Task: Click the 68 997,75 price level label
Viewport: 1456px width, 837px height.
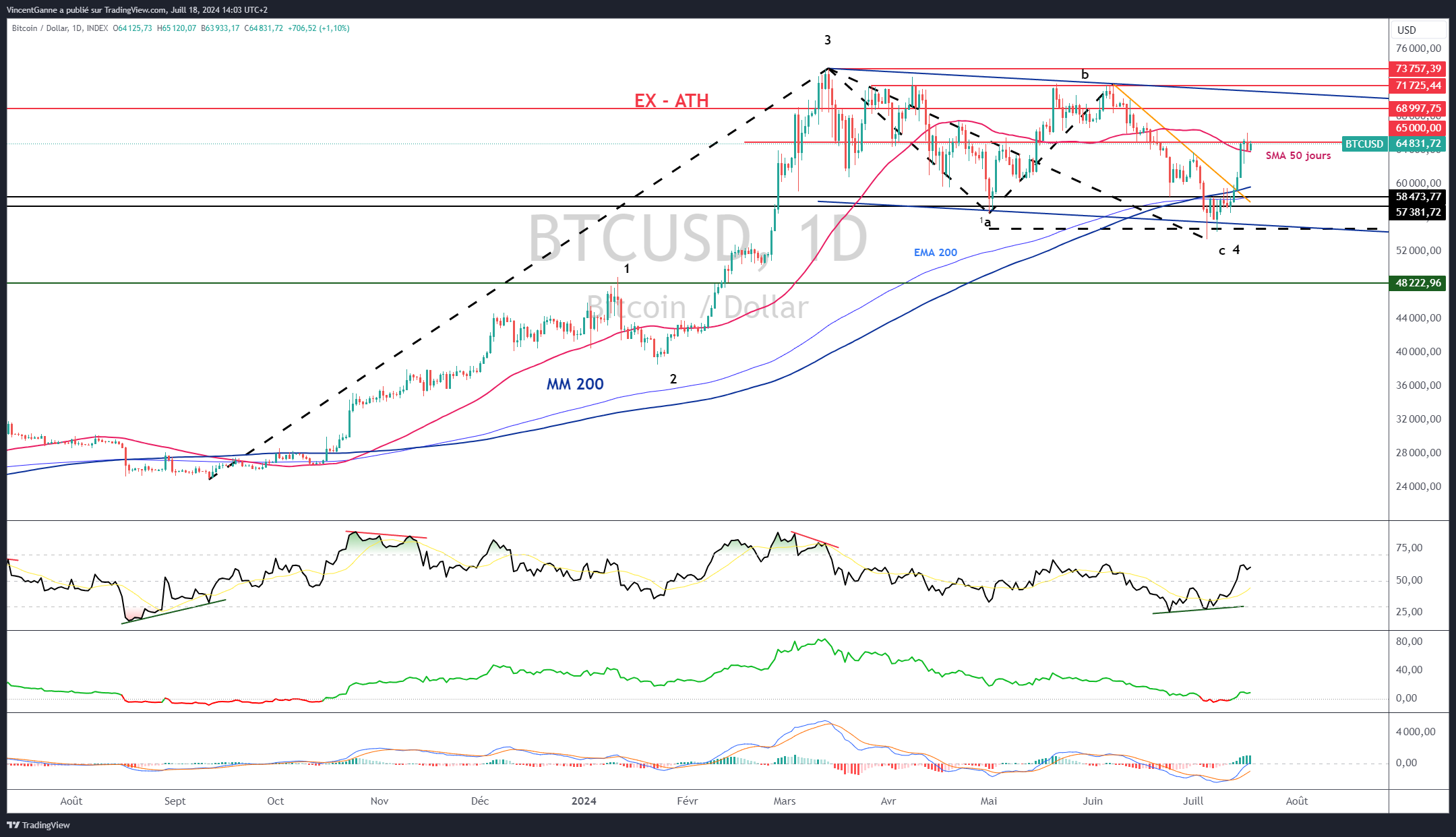Action: point(1418,108)
